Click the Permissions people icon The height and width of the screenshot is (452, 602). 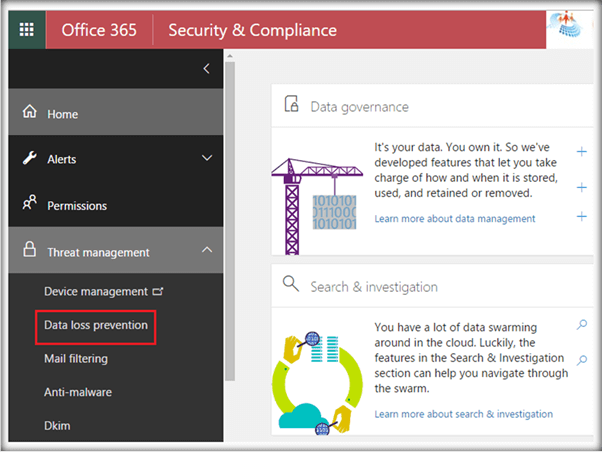(x=29, y=205)
